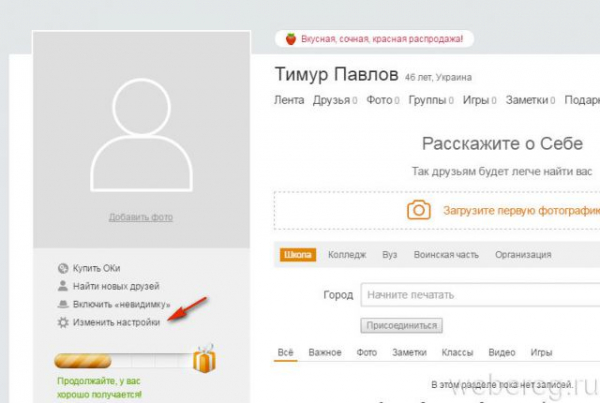Click Загрузите первую фотографию link
The width and height of the screenshot is (600, 403).
[x=521, y=210]
